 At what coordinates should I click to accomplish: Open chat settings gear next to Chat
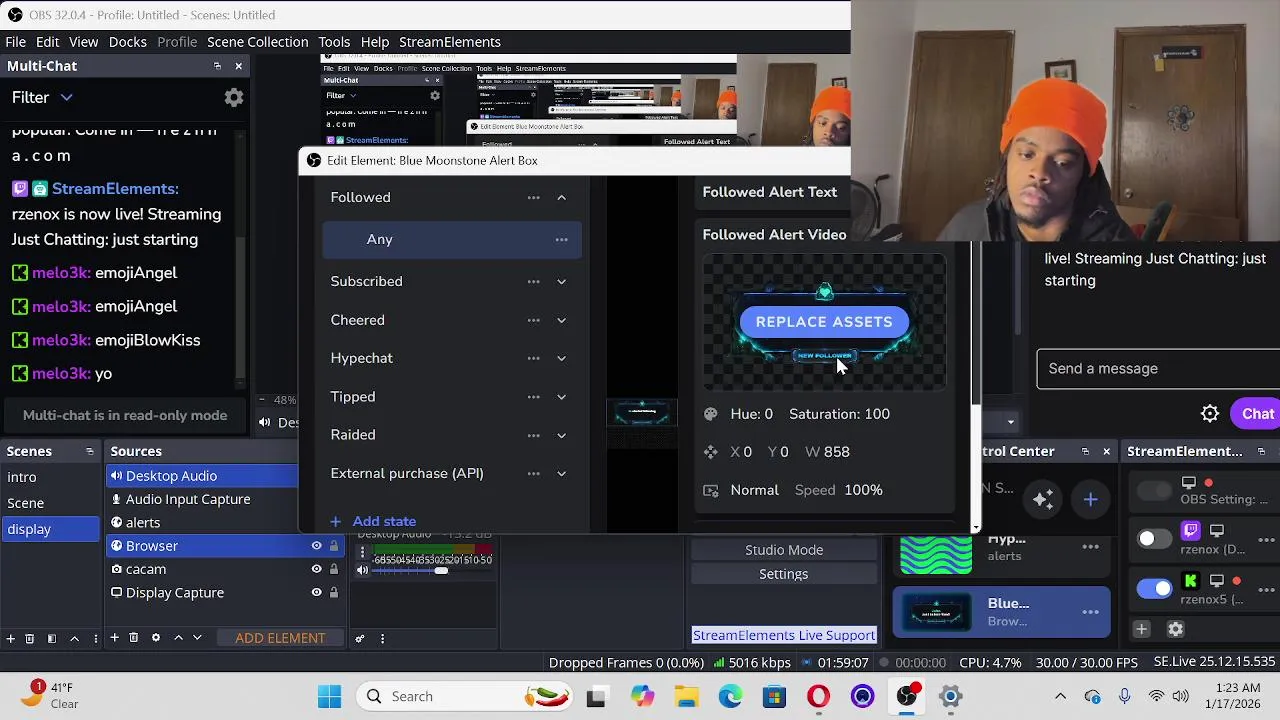click(1210, 414)
